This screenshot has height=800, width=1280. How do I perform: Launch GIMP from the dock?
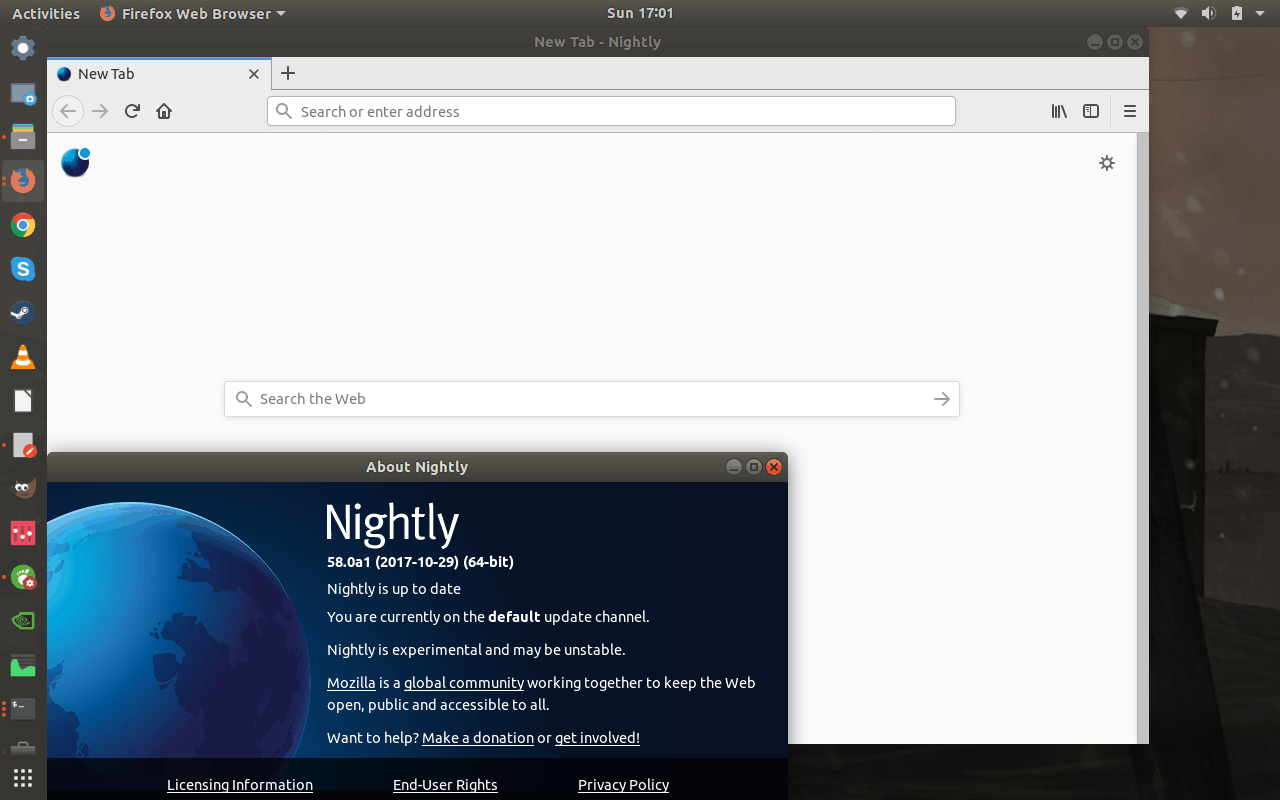(23, 489)
